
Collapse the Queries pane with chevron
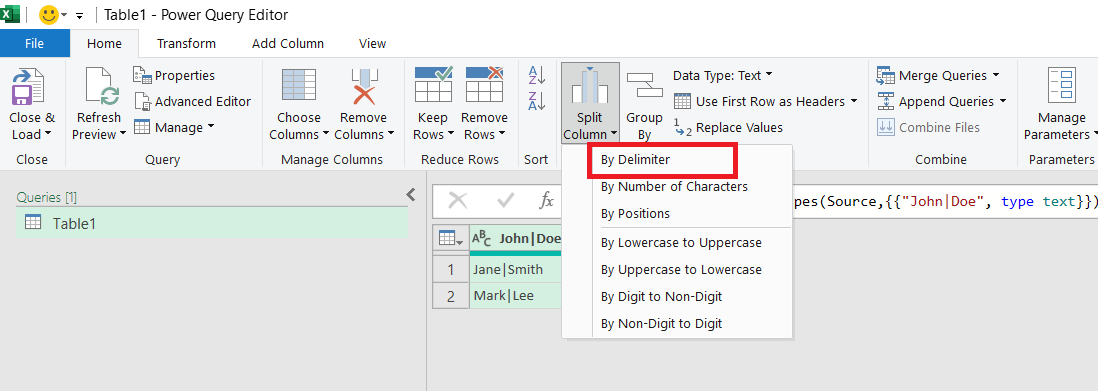(411, 195)
